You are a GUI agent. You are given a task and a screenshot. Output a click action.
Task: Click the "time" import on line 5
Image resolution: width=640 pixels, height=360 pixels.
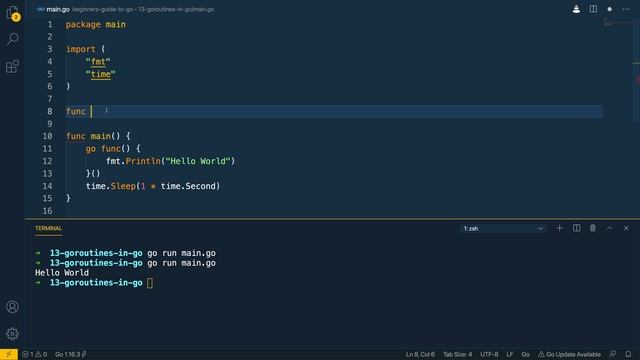tap(100, 74)
